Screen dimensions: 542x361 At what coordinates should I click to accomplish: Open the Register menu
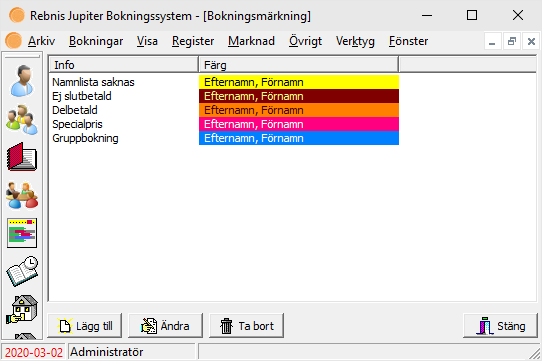pos(193,41)
